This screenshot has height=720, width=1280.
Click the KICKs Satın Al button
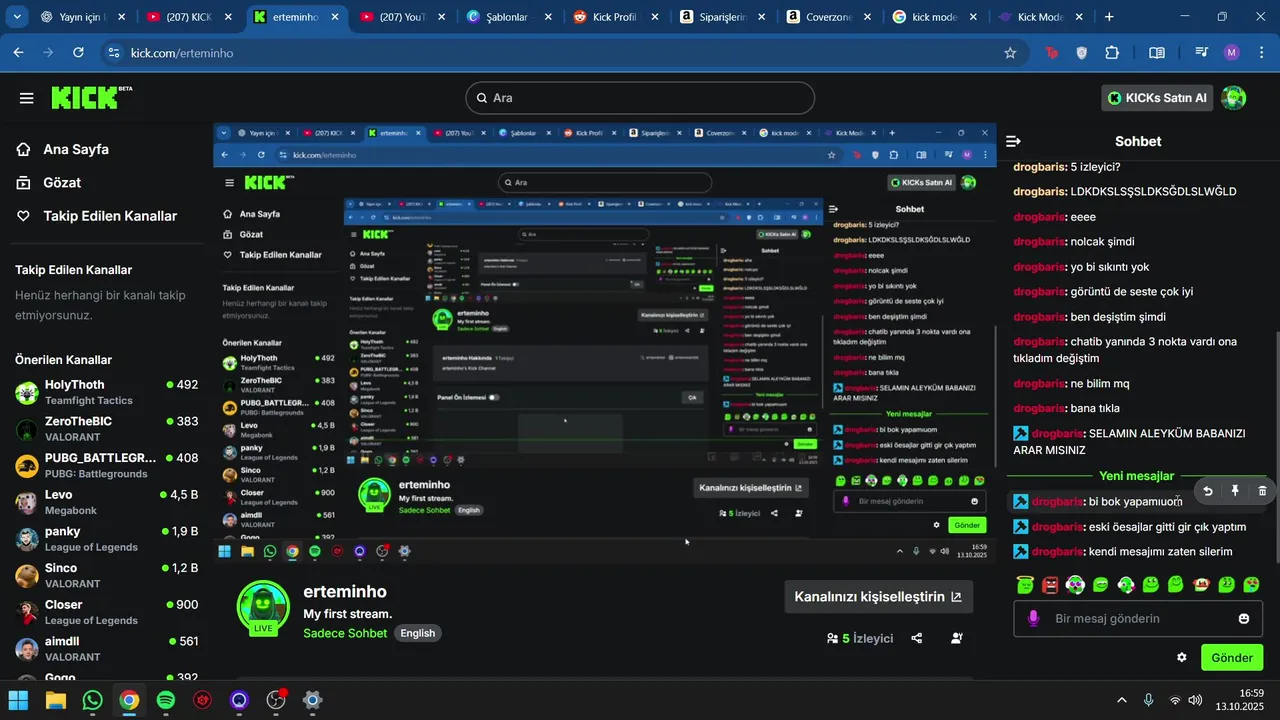tap(1158, 98)
